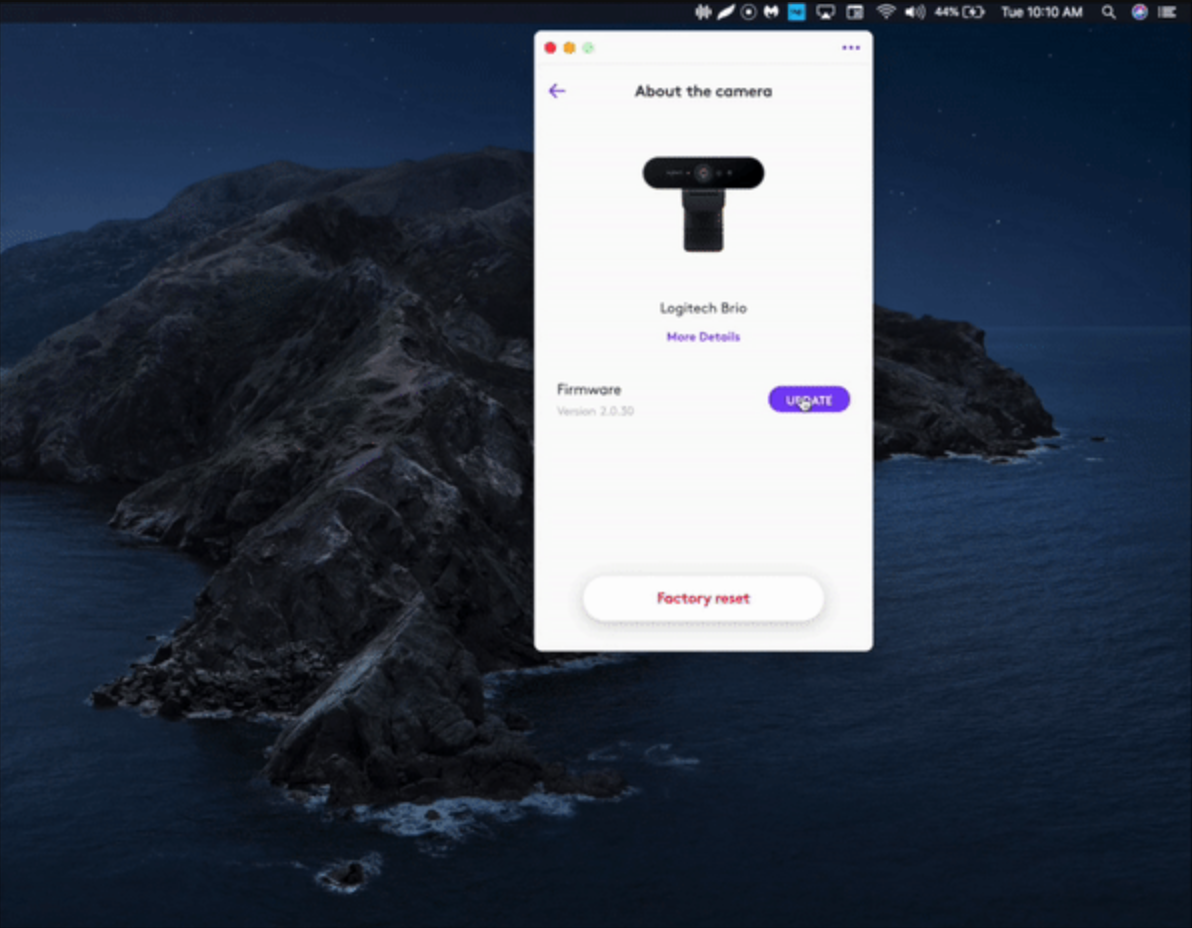This screenshot has height=928, width=1192.
Task: Click the "Logitech Brio" device name
Action: pyautogui.click(x=703, y=308)
